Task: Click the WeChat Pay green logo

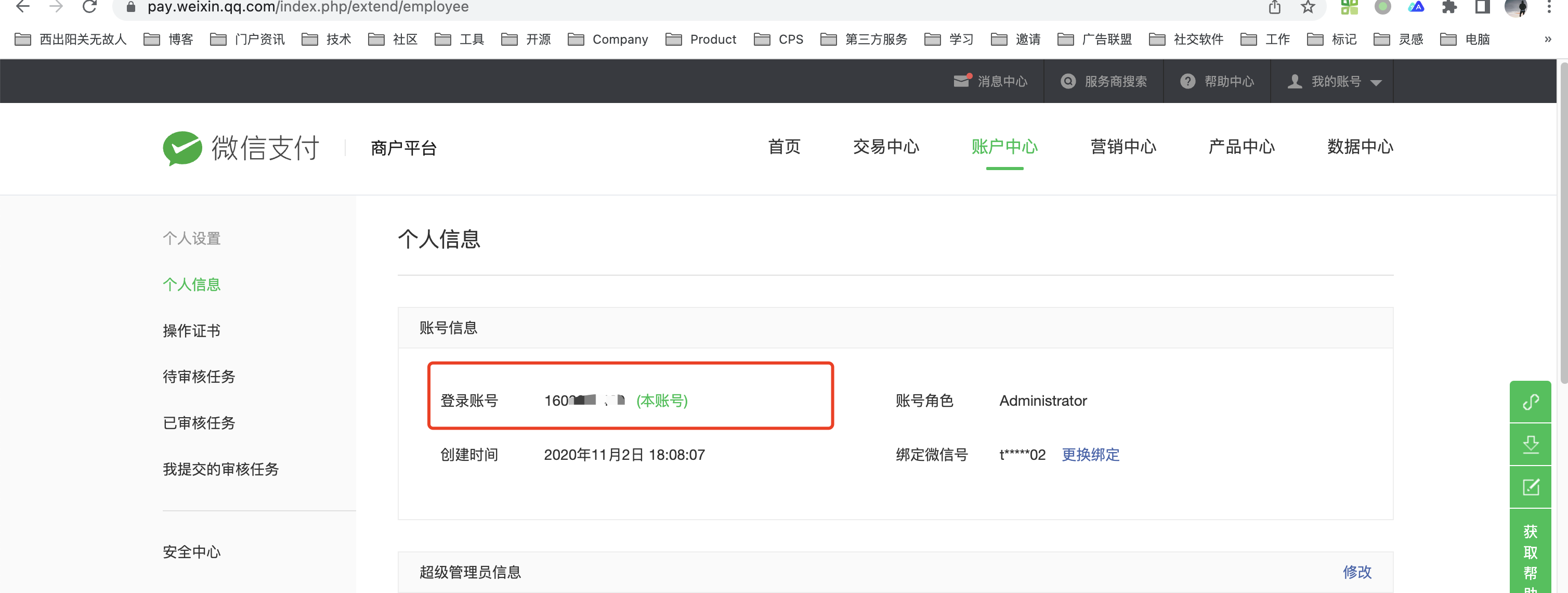Action: pyautogui.click(x=182, y=148)
